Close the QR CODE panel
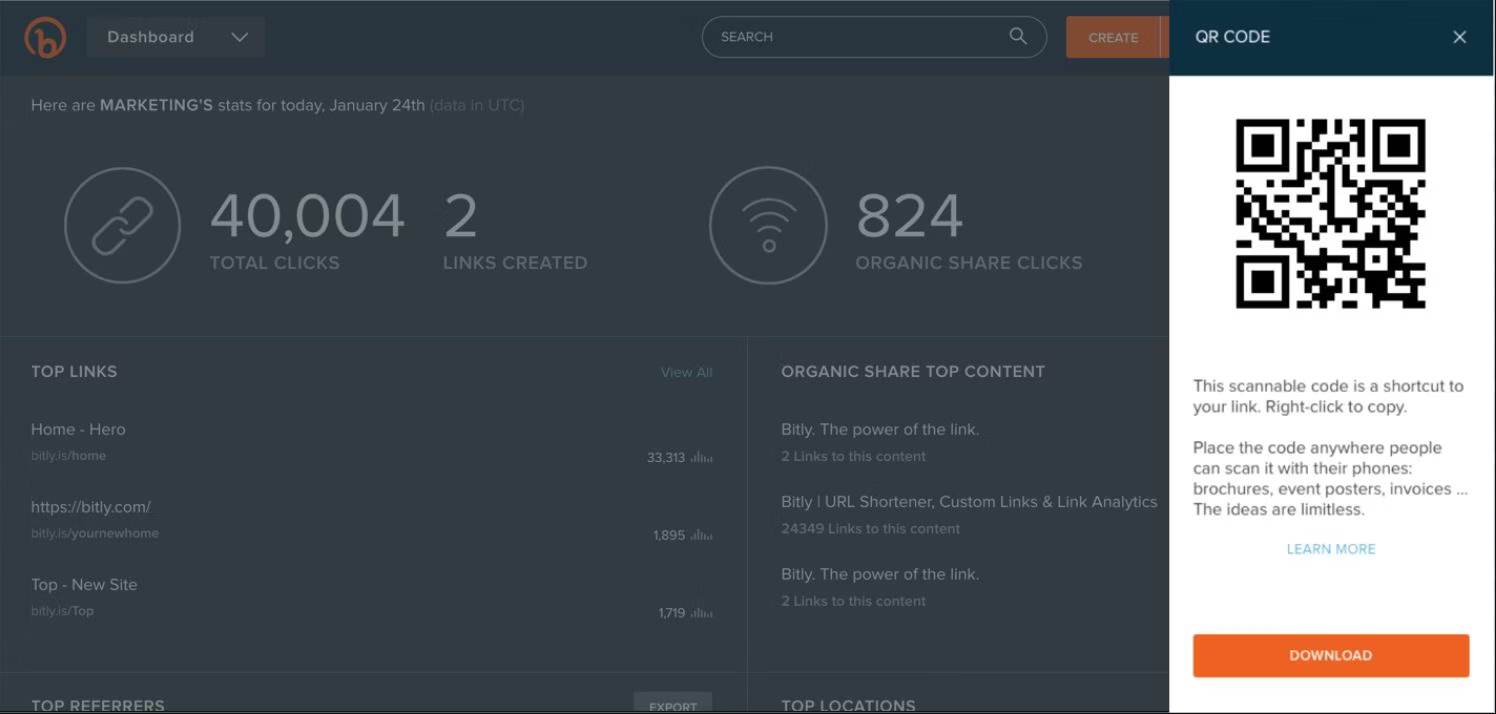The width and height of the screenshot is (1496, 714). tap(1460, 37)
